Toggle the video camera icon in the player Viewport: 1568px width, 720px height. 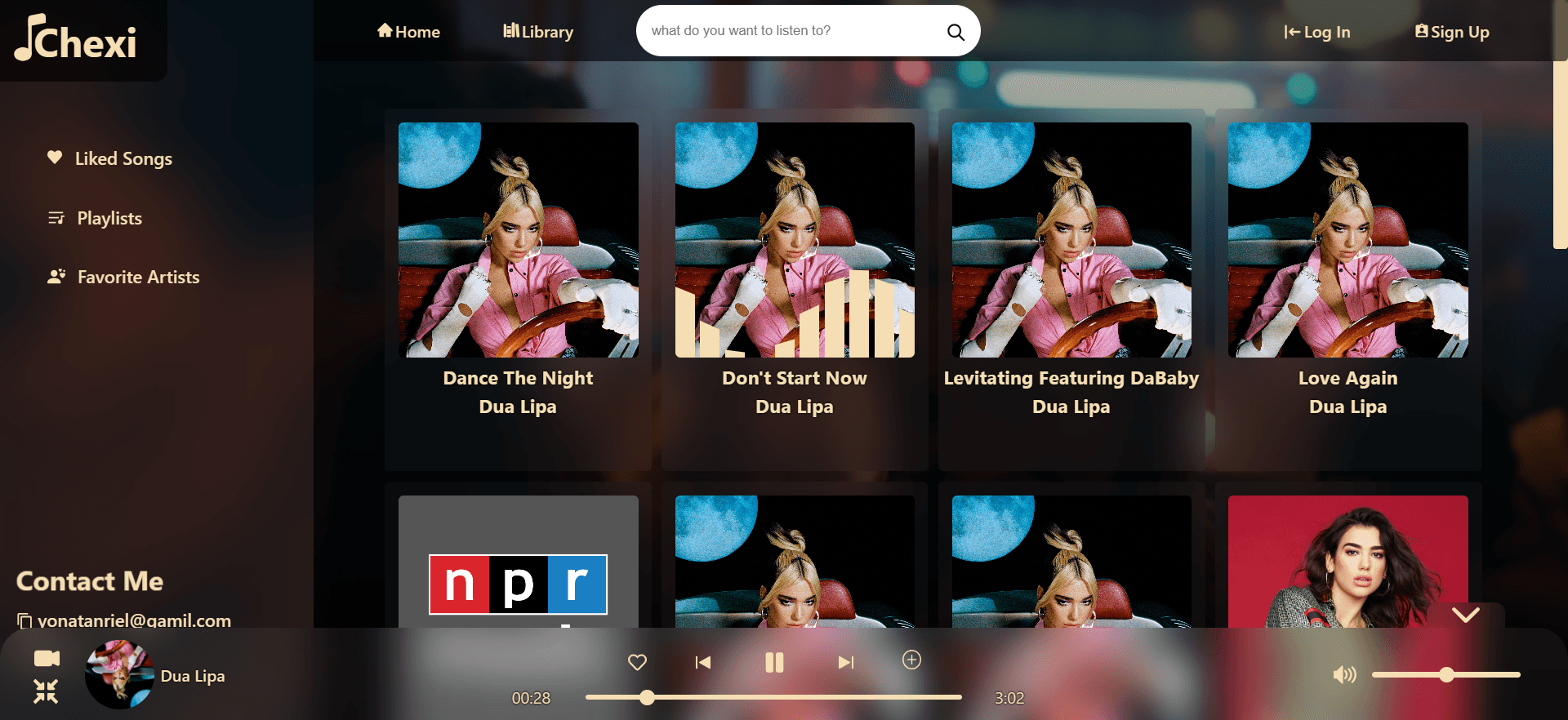(x=47, y=658)
